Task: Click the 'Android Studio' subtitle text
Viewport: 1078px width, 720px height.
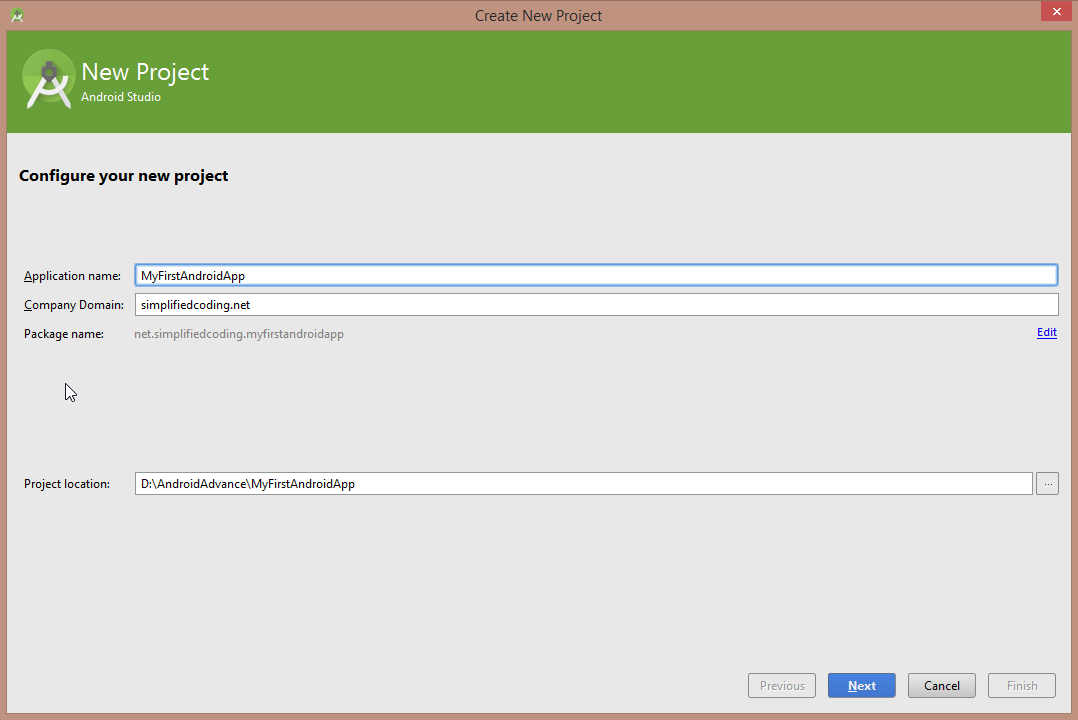Action: tap(121, 97)
